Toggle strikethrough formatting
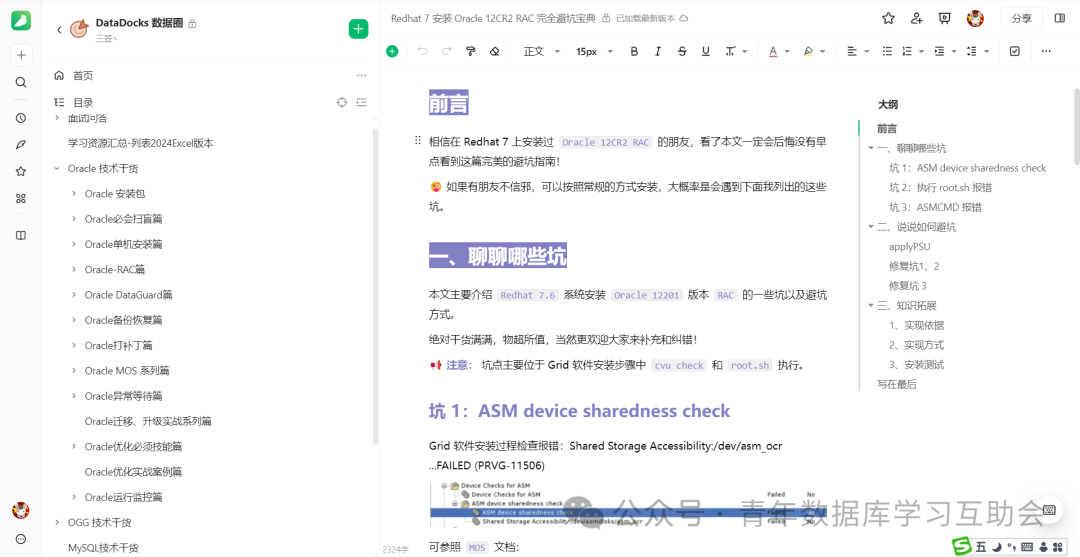The image size is (1080, 557). point(682,51)
